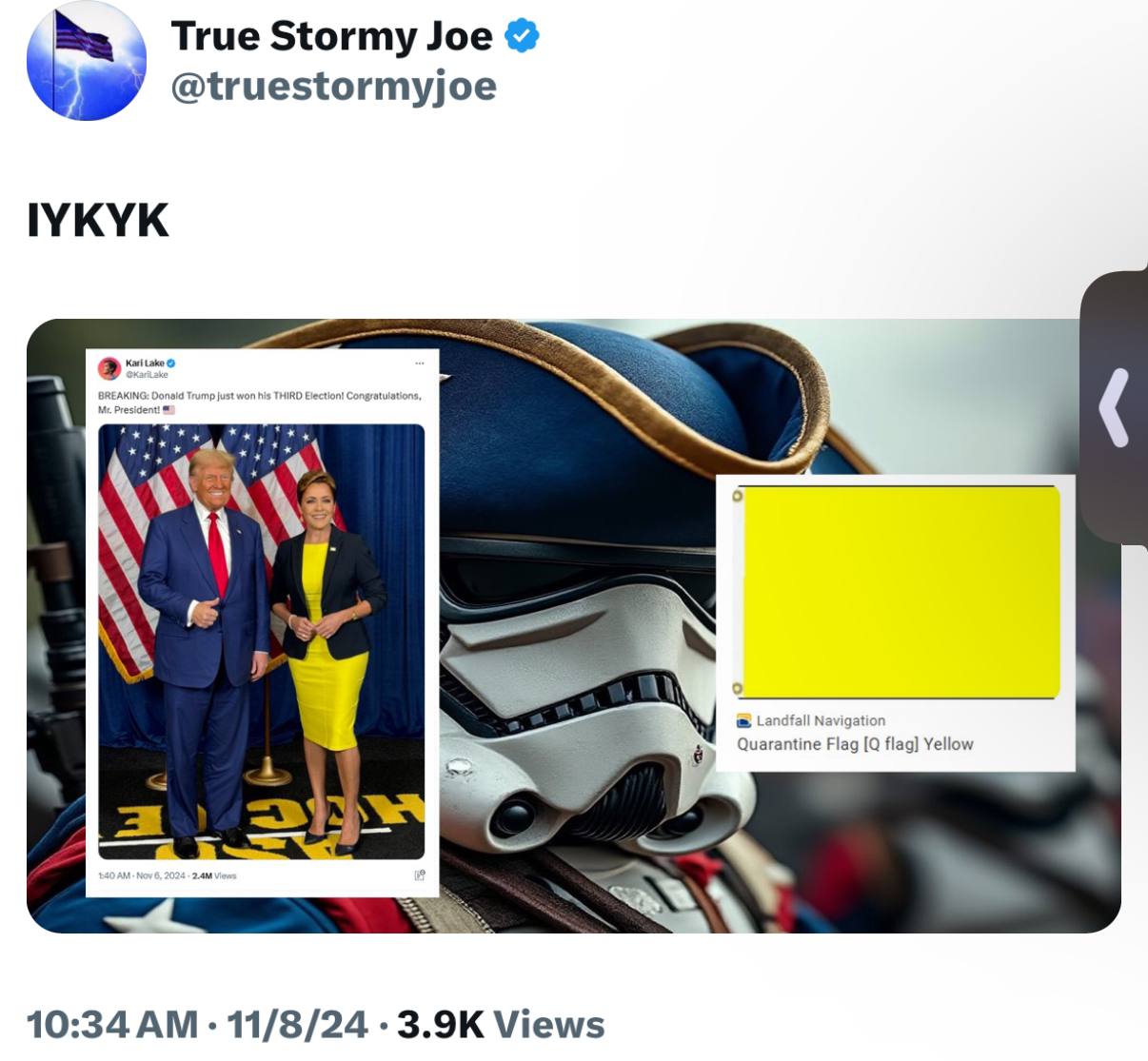Click the blue verified badge icon

pyautogui.click(x=521, y=36)
